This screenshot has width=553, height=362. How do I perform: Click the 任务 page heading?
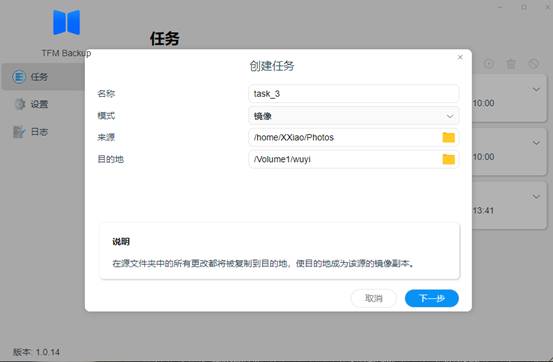(165, 38)
